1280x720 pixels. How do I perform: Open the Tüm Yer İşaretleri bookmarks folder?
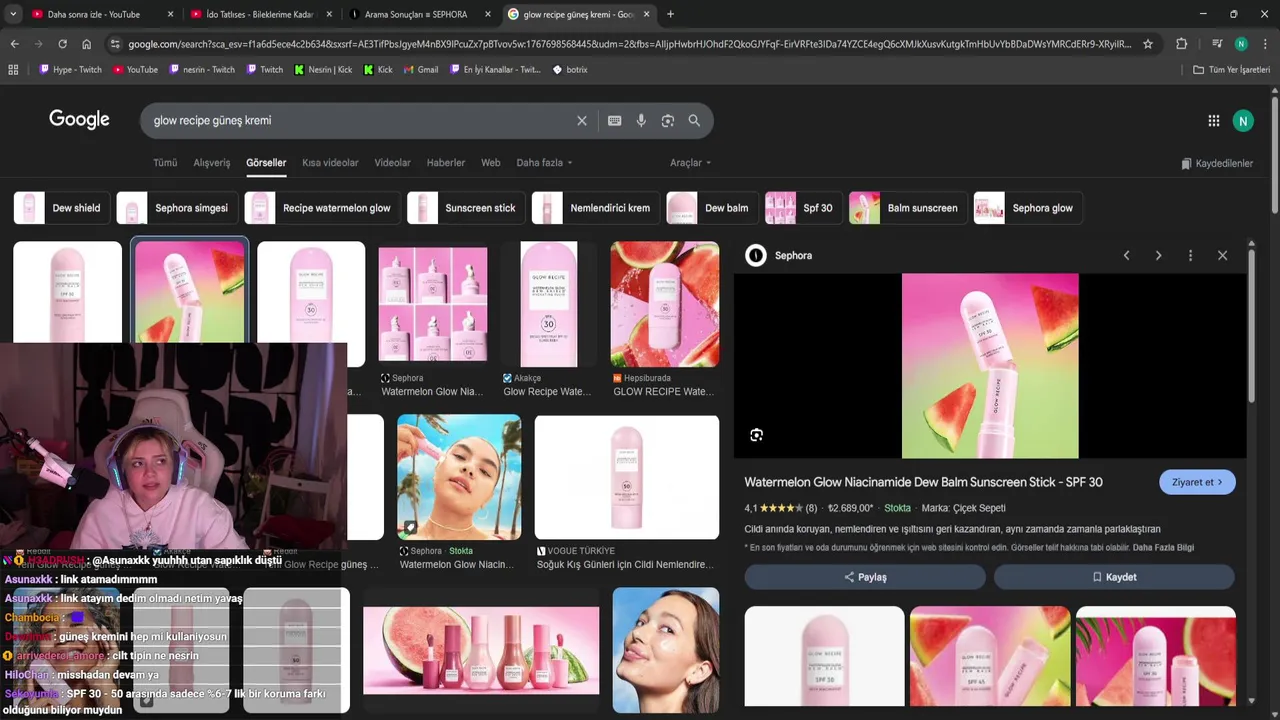pyautogui.click(x=1231, y=70)
